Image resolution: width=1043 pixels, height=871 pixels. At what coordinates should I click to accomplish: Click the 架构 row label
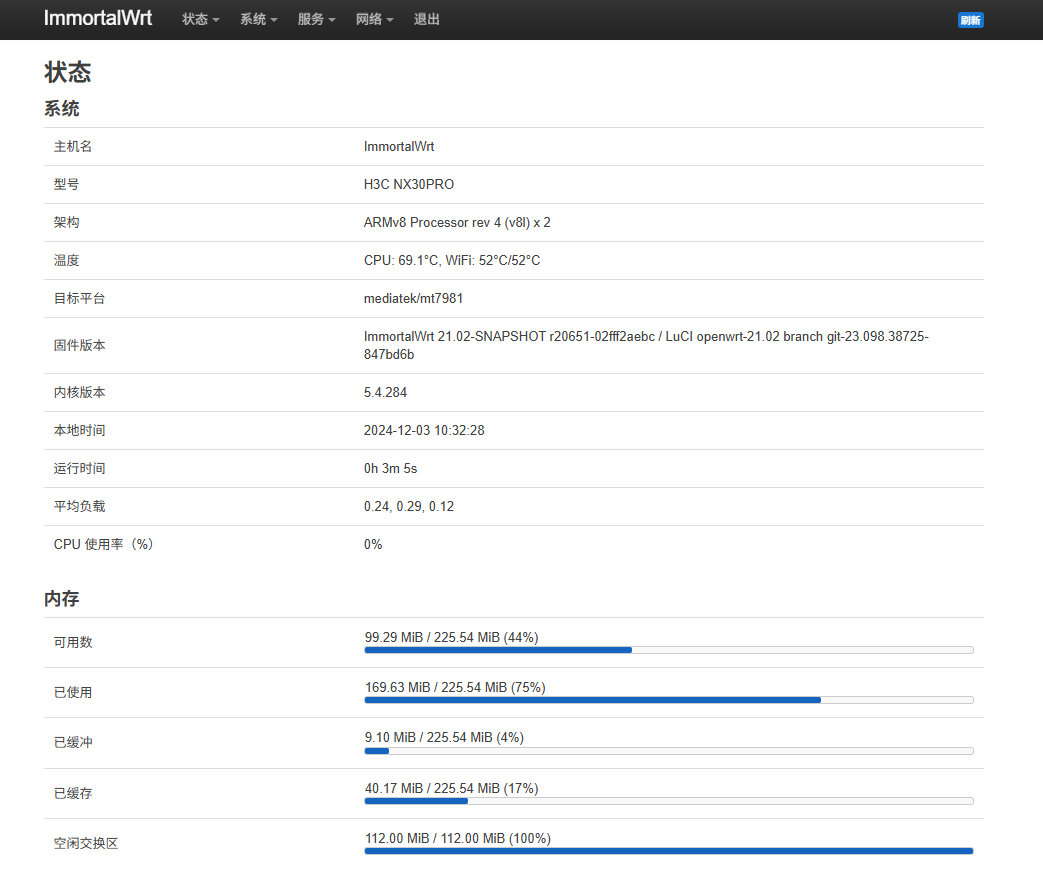coord(67,222)
